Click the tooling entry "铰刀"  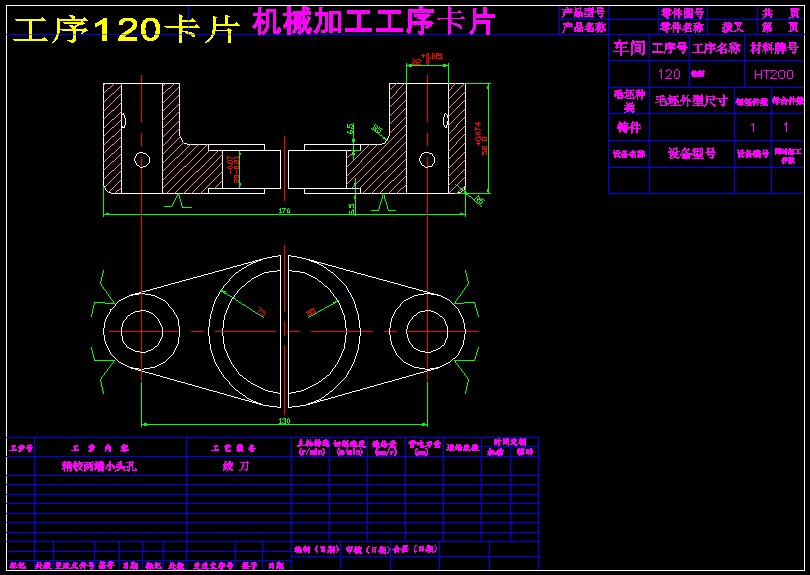[x=236, y=466]
